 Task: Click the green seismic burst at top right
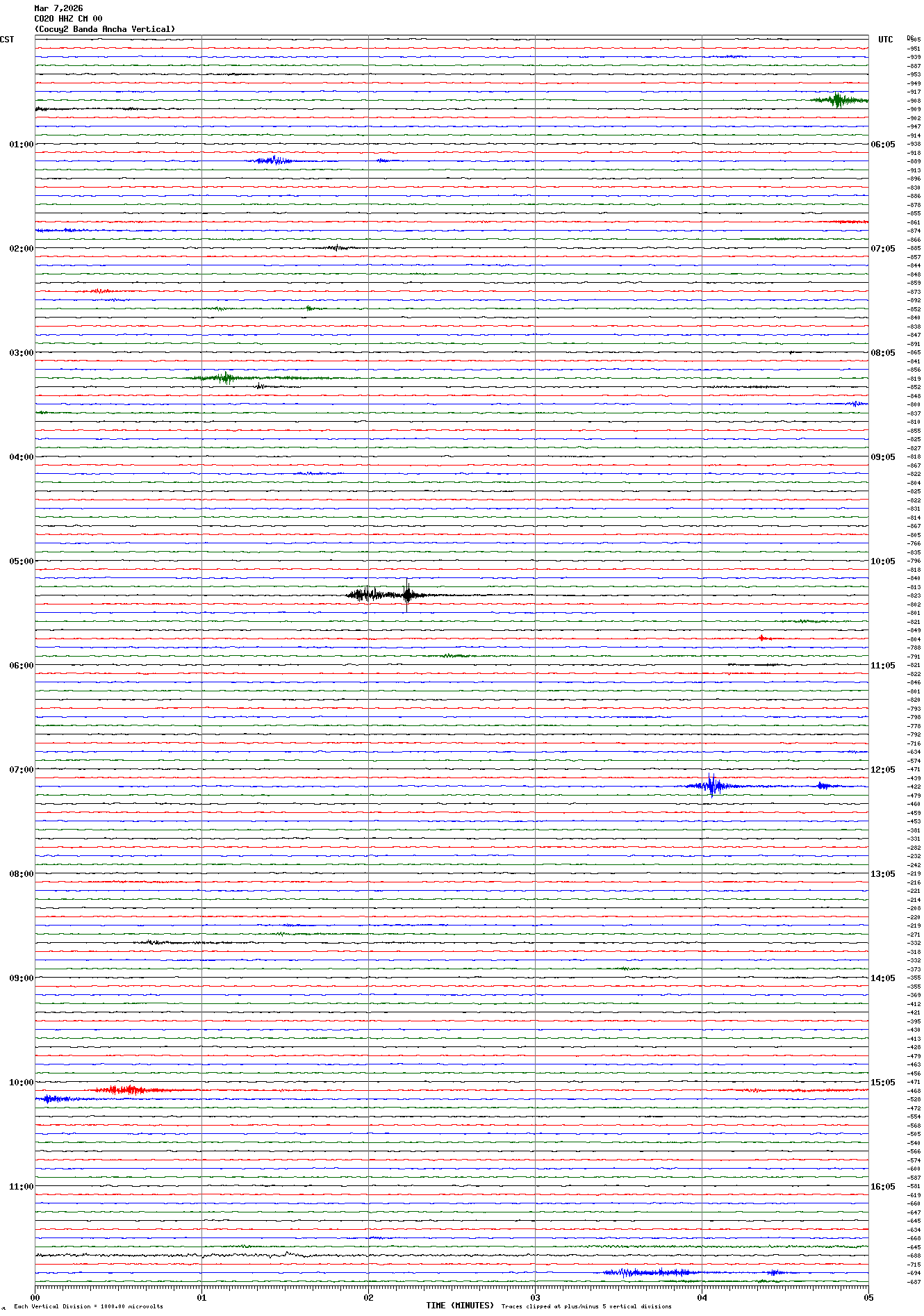(x=839, y=101)
